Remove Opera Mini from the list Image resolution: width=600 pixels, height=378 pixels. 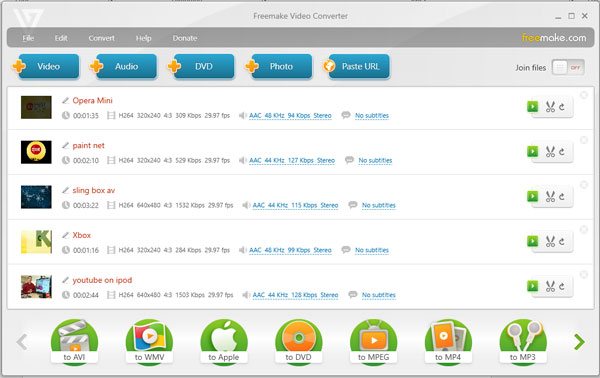(584, 95)
